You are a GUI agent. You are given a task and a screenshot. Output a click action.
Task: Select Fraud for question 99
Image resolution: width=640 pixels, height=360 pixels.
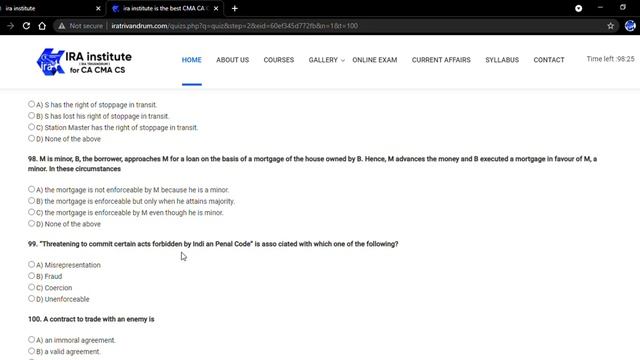click(x=31, y=276)
